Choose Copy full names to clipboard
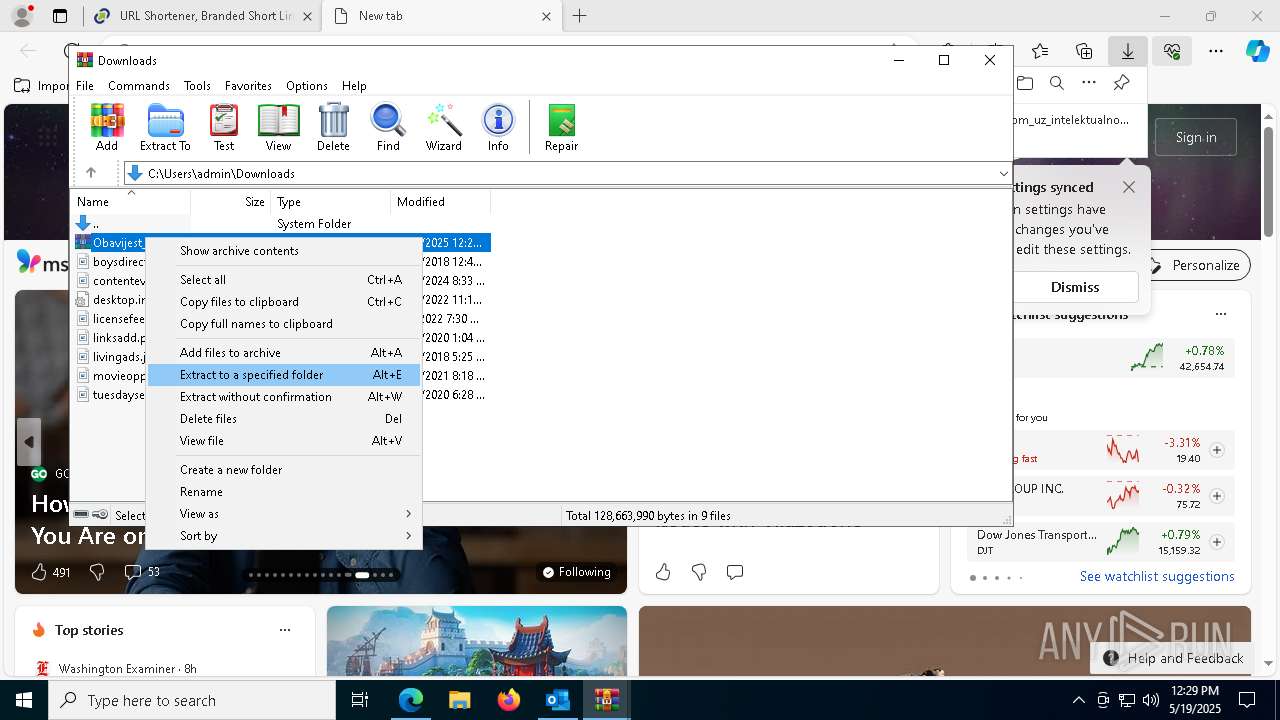1280x720 pixels. click(x=284, y=324)
